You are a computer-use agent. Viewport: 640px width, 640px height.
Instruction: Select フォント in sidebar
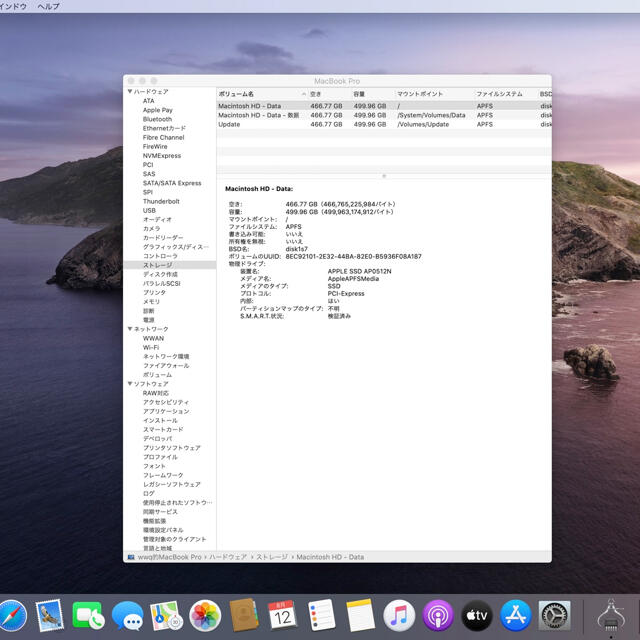tap(154, 466)
